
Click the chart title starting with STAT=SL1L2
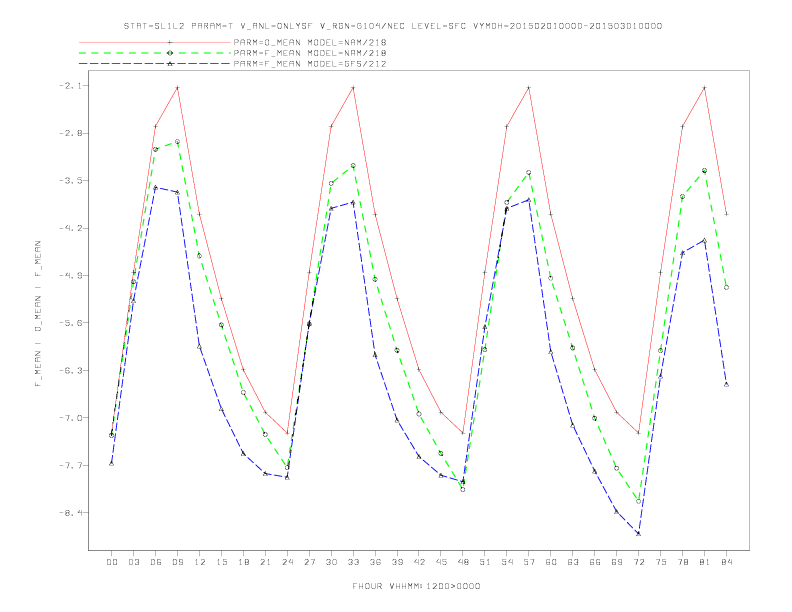(393, 26)
